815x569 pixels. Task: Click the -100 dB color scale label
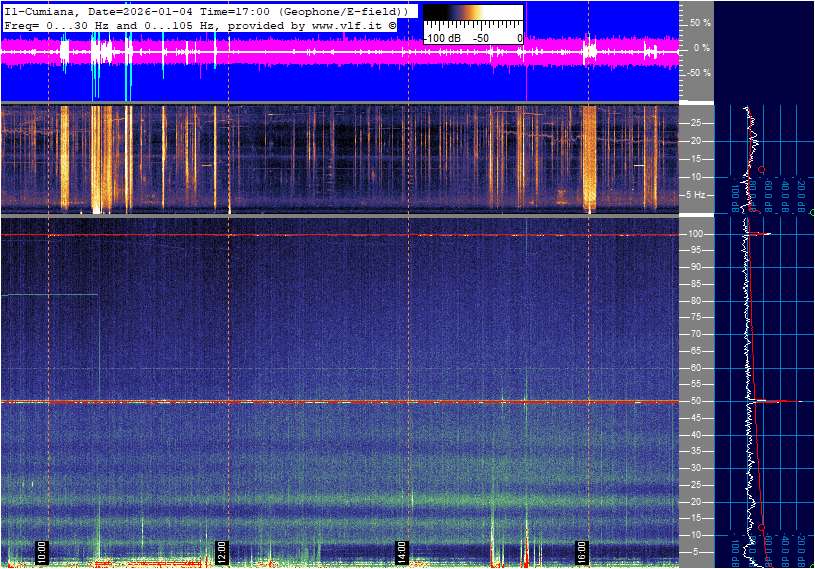(x=440, y=38)
